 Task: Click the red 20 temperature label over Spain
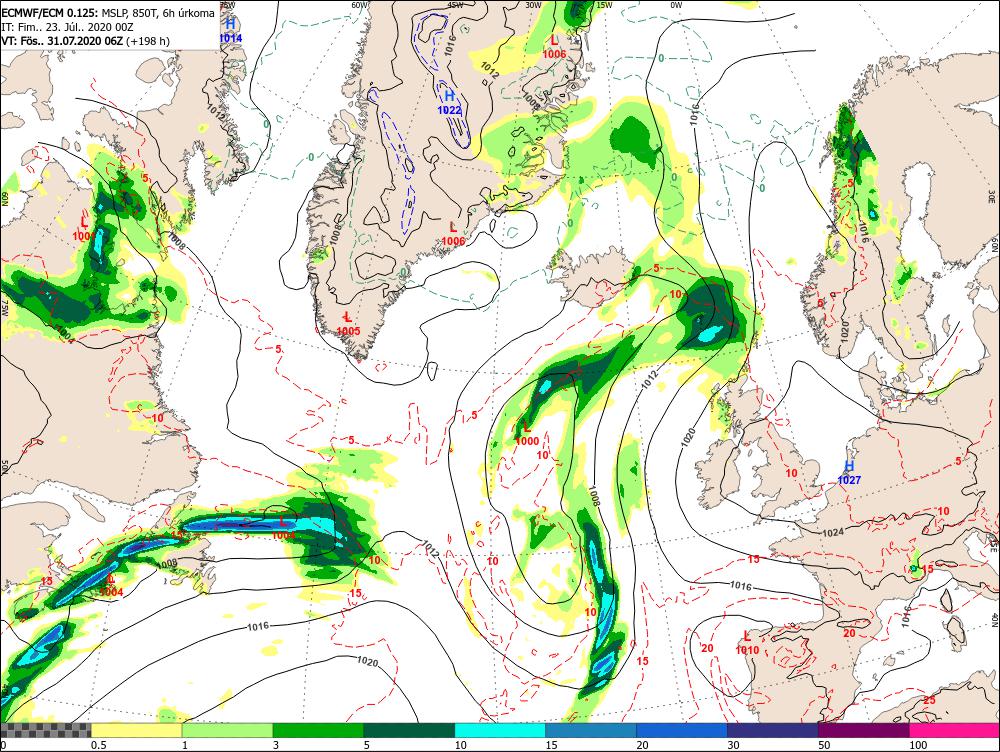point(849,633)
